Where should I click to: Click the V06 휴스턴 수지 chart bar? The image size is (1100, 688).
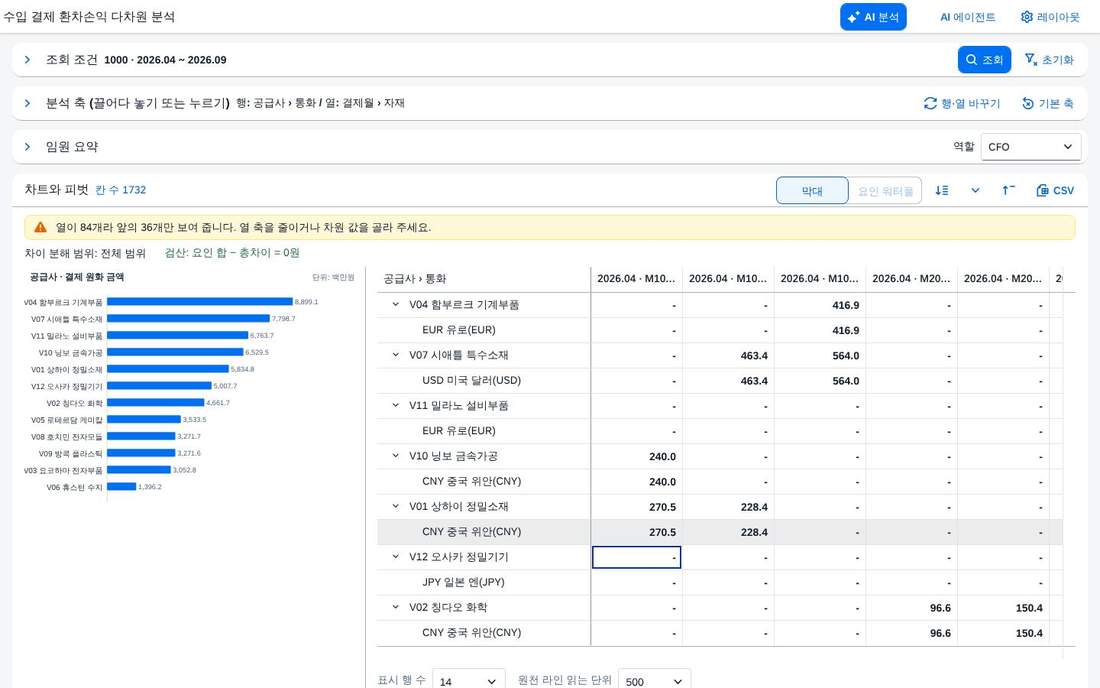pos(121,487)
